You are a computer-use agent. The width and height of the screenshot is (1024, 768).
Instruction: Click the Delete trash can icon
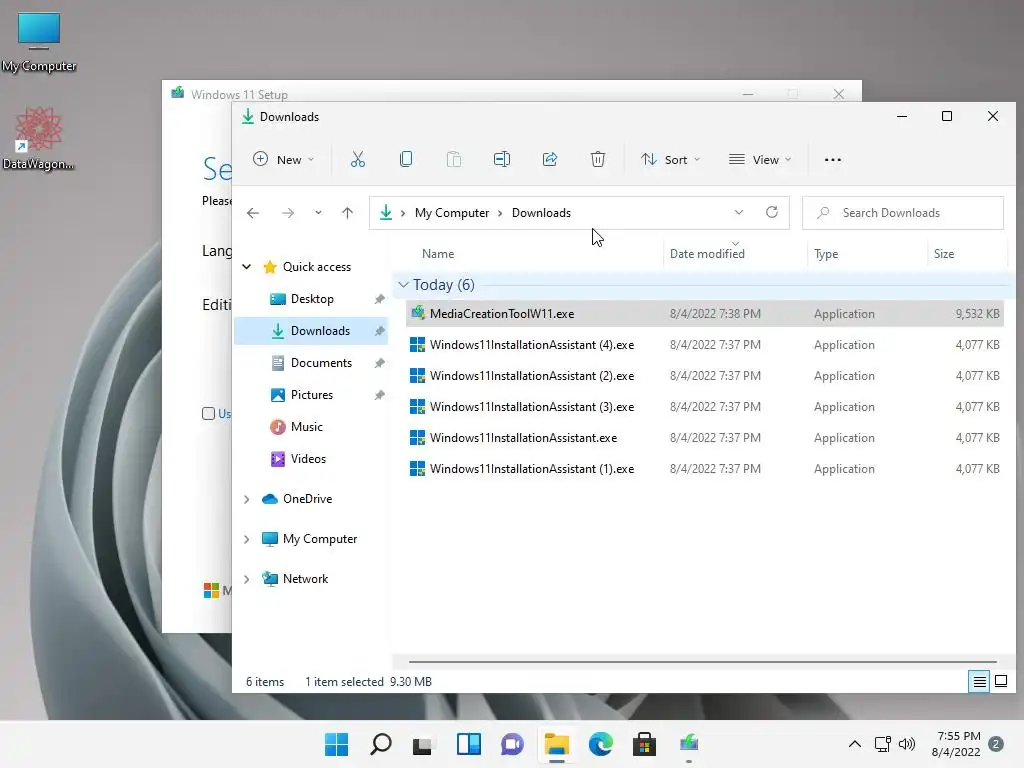click(x=598, y=159)
